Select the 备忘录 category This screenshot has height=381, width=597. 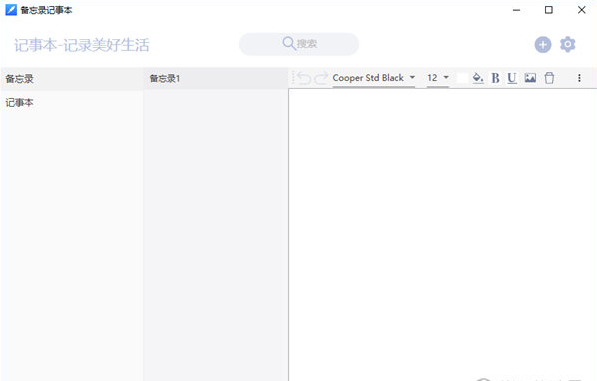click(72, 79)
